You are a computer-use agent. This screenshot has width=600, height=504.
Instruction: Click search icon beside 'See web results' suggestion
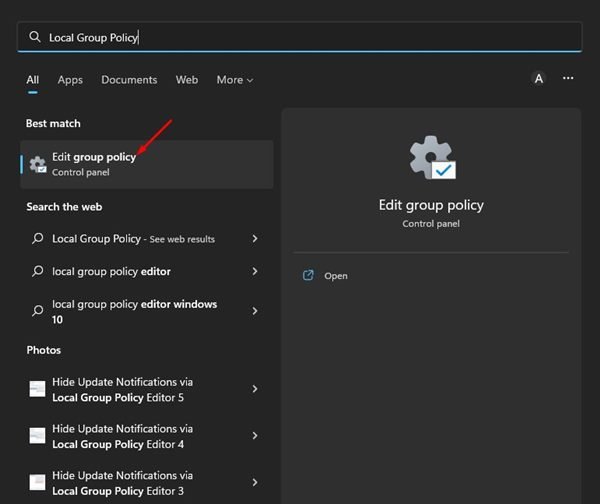tap(38, 239)
